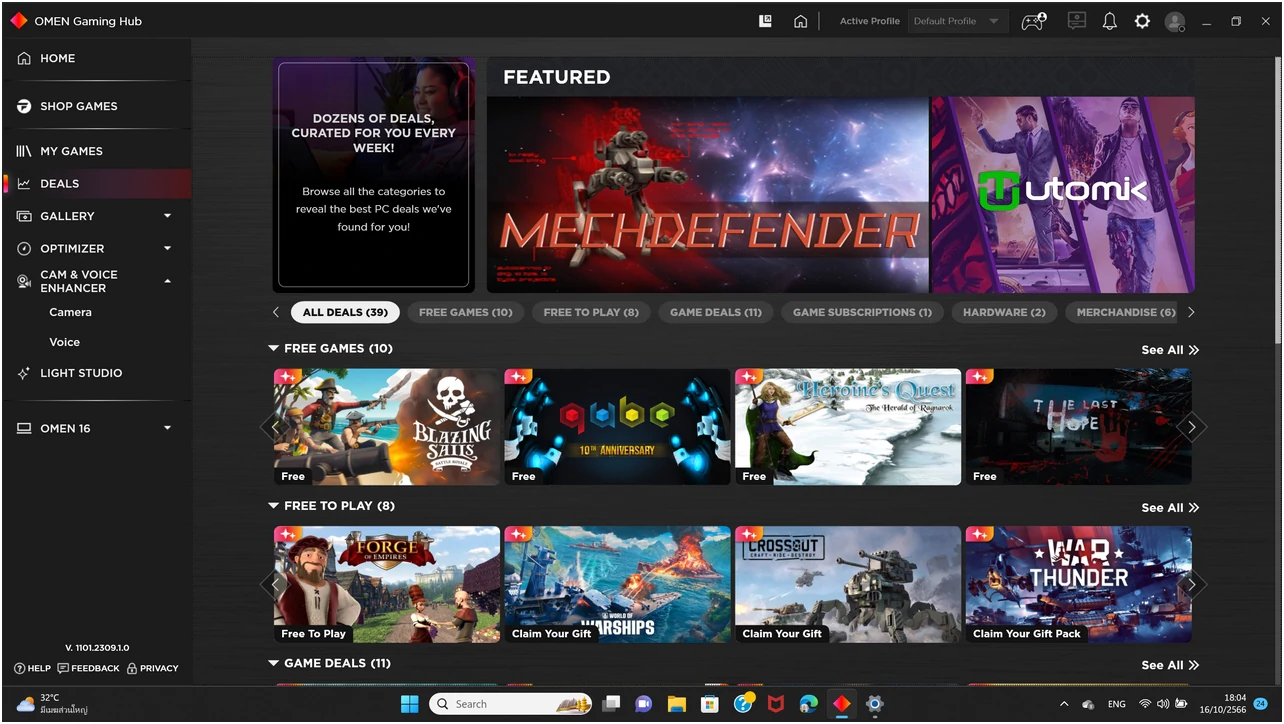Open the War Thunder gift pack card

click(1078, 584)
